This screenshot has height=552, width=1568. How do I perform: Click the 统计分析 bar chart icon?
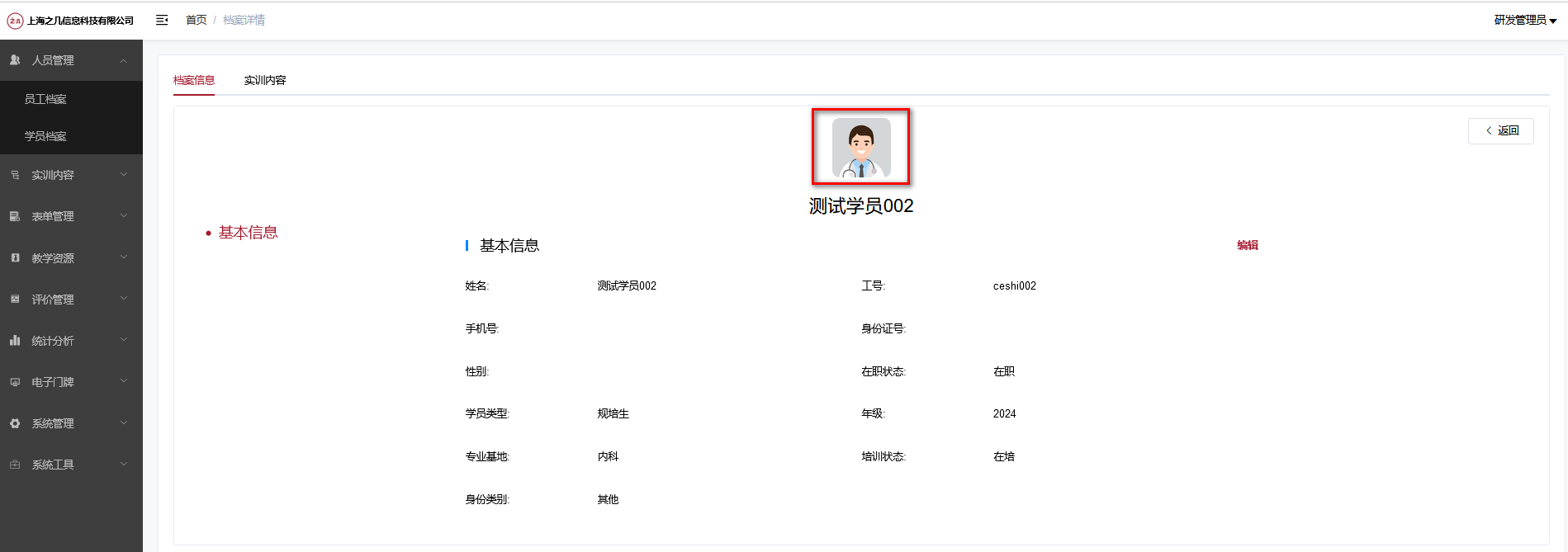coord(15,340)
